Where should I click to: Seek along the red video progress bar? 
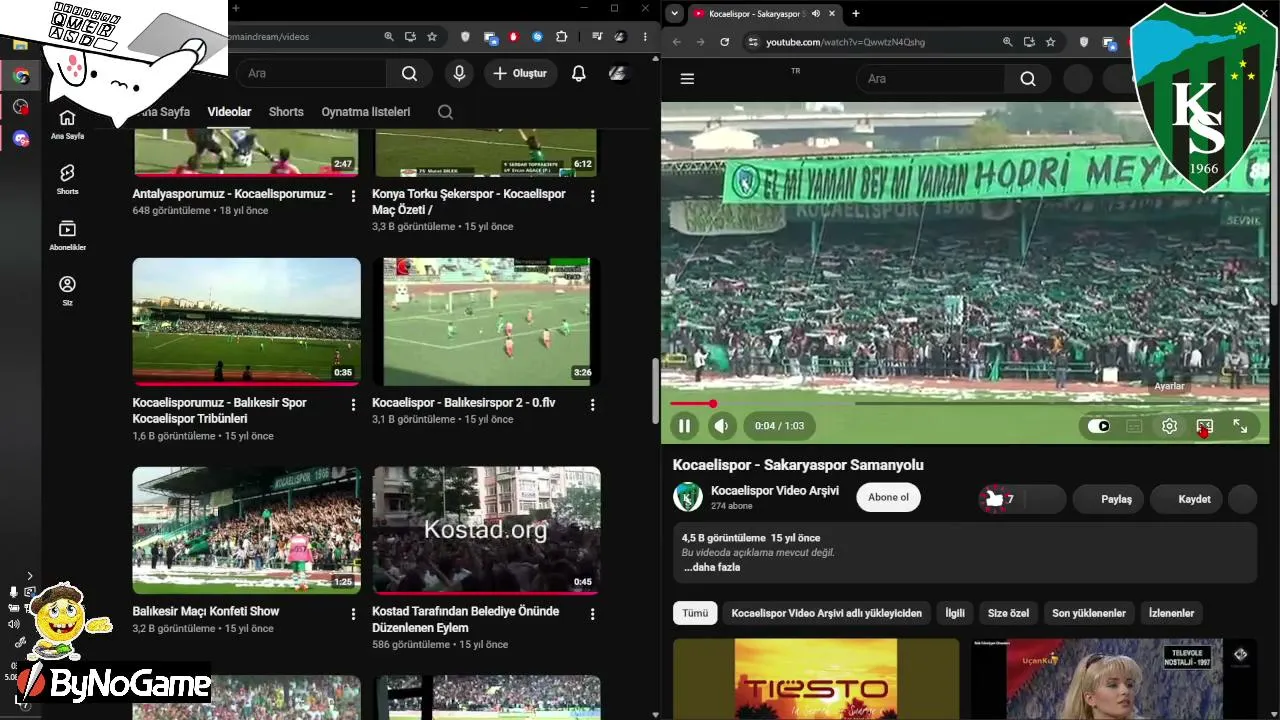(965, 404)
